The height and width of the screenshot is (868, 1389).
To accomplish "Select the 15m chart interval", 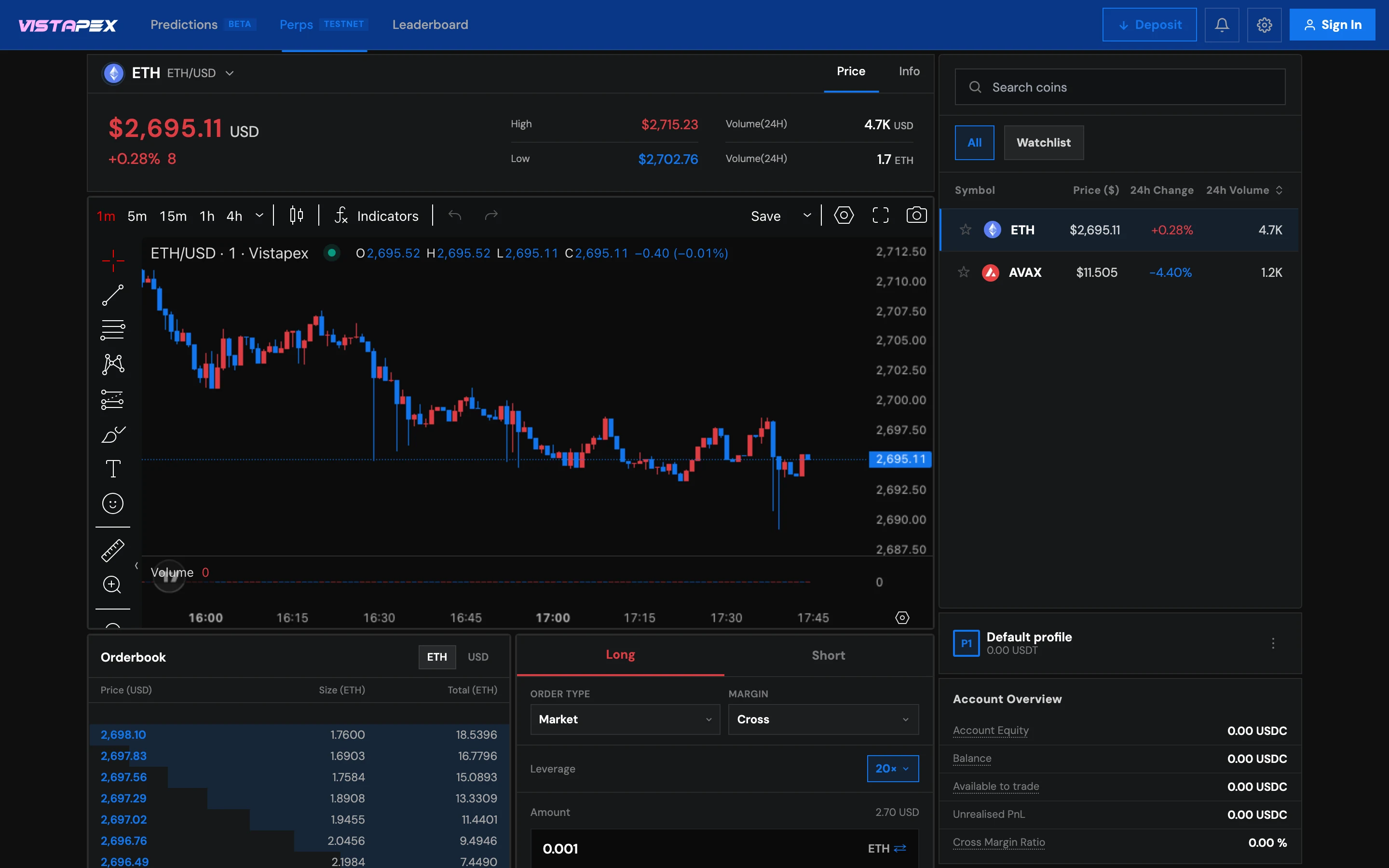I will click(173, 216).
